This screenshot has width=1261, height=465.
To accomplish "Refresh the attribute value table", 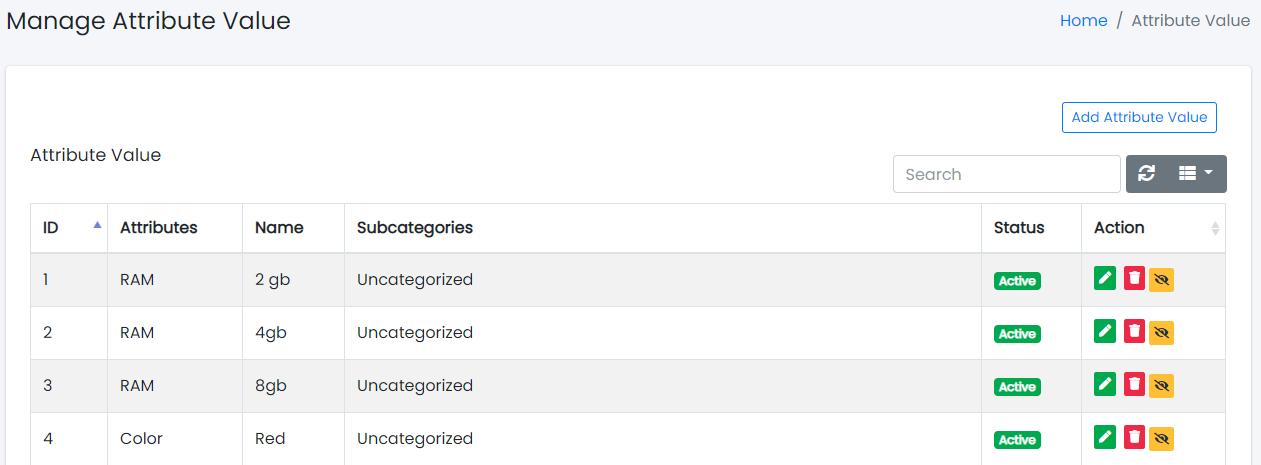I will point(1147,174).
